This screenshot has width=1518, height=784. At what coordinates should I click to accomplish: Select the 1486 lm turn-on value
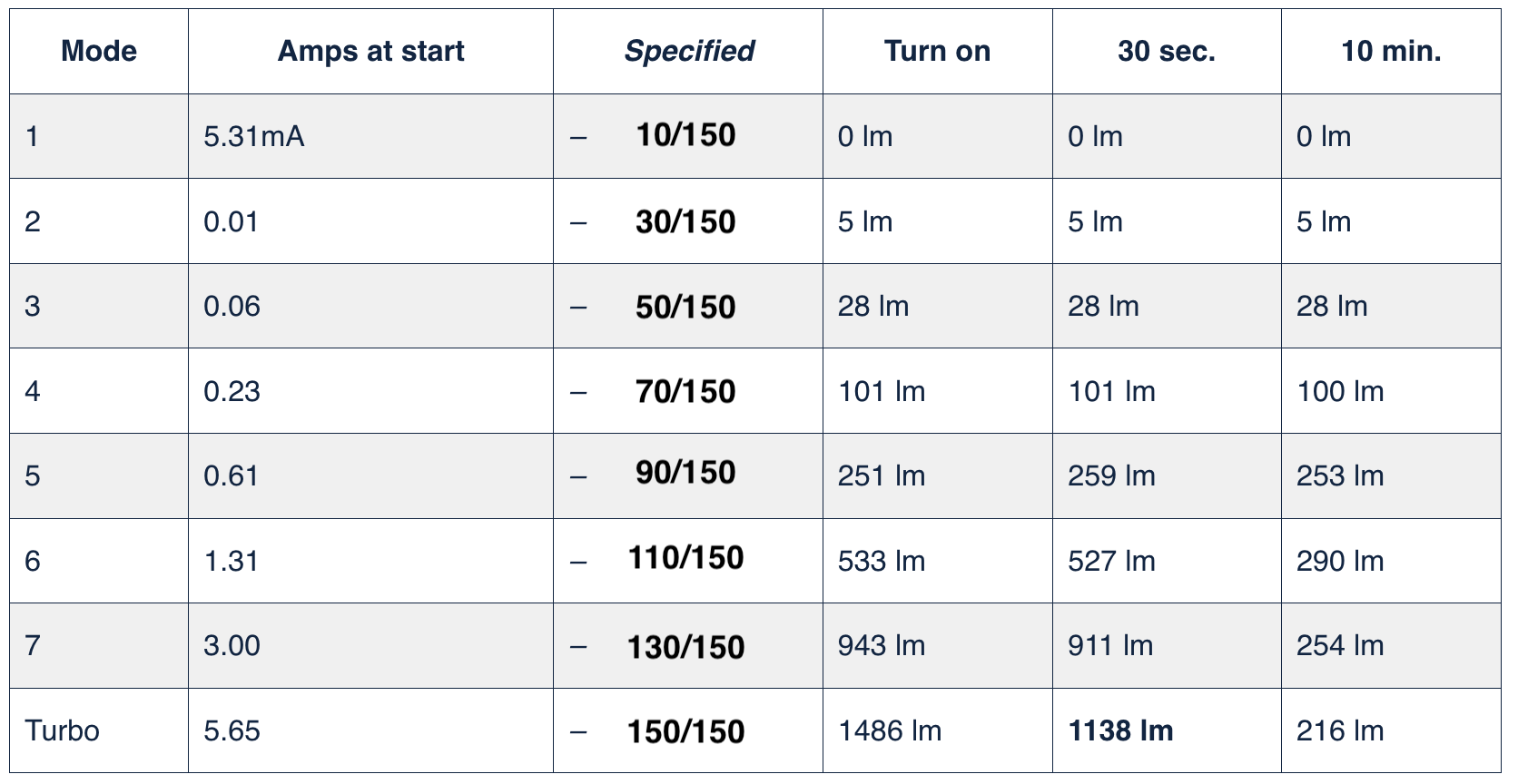[890, 730]
